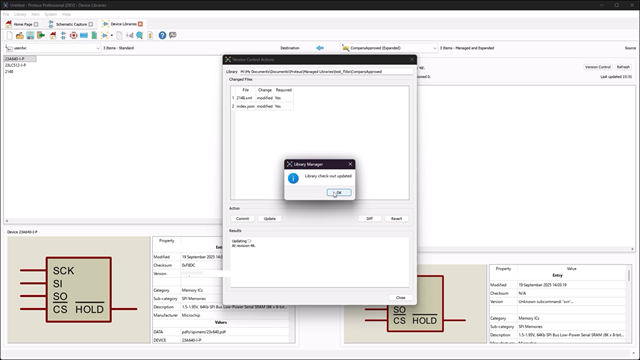640x360 pixels.
Task: Click the SRAM device symbol preview at bottom left
Action: click(79, 290)
